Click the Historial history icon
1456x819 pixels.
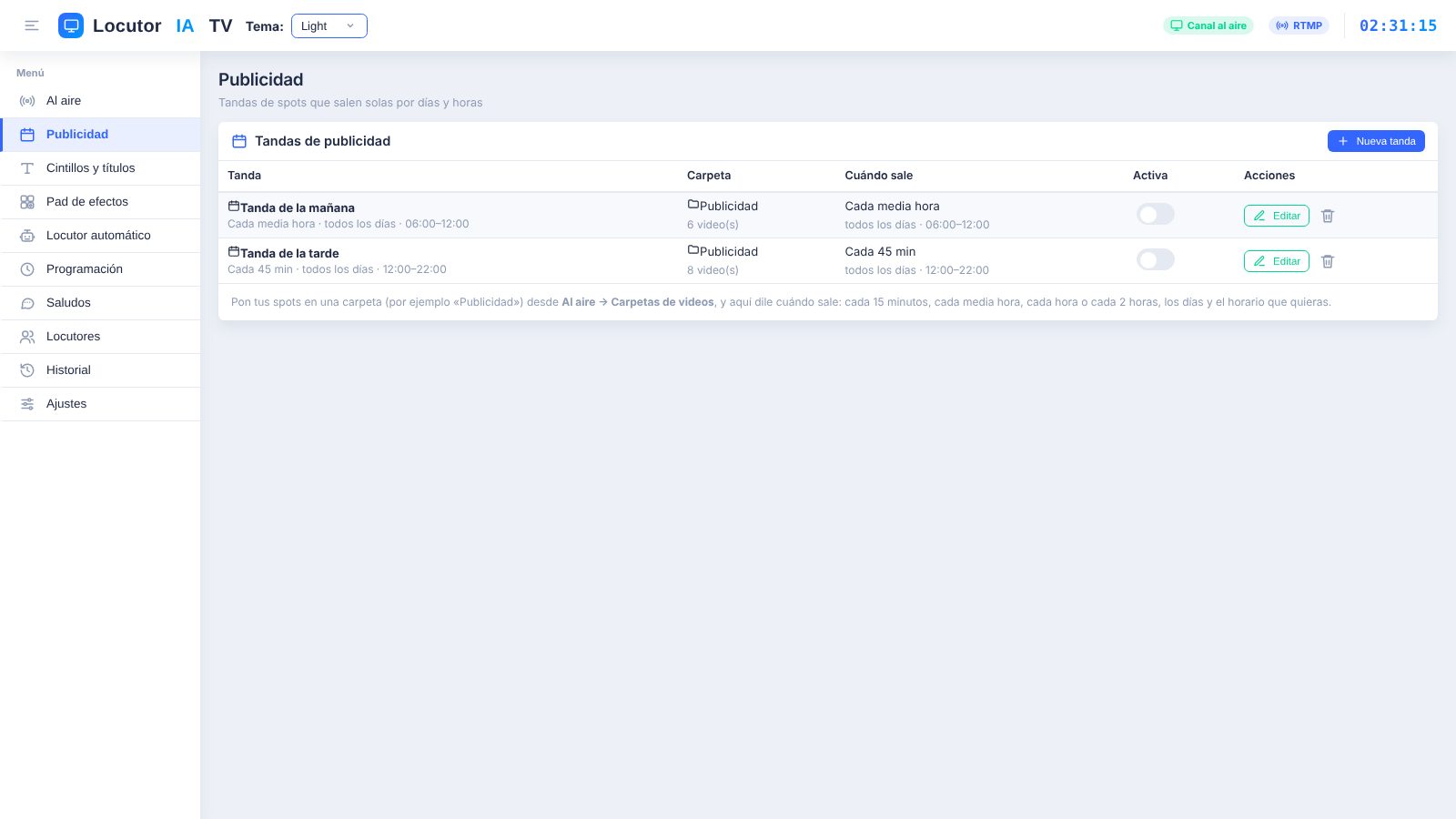pos(27,370)
